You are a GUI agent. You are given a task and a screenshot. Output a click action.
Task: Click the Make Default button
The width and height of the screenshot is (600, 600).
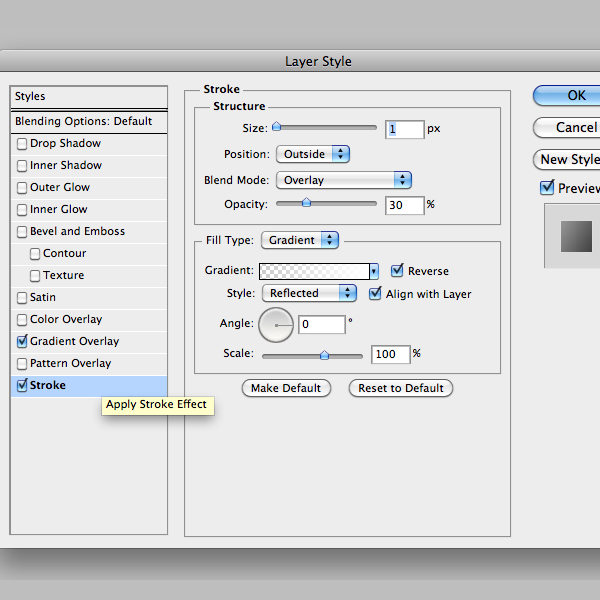pos(286,388)
